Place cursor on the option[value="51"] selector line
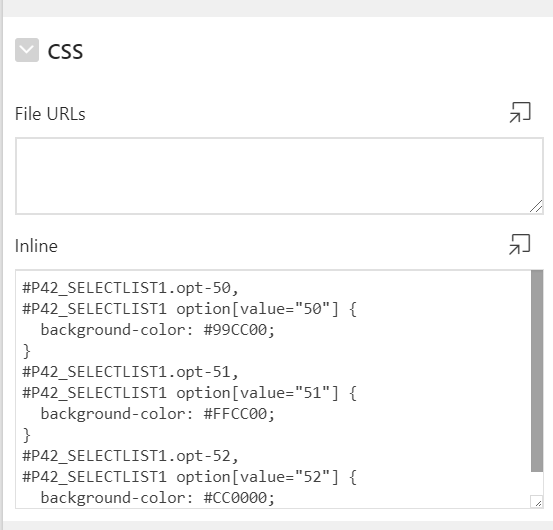Image resolution: width=553 pixels, height=530 pixels. [189, 393]
